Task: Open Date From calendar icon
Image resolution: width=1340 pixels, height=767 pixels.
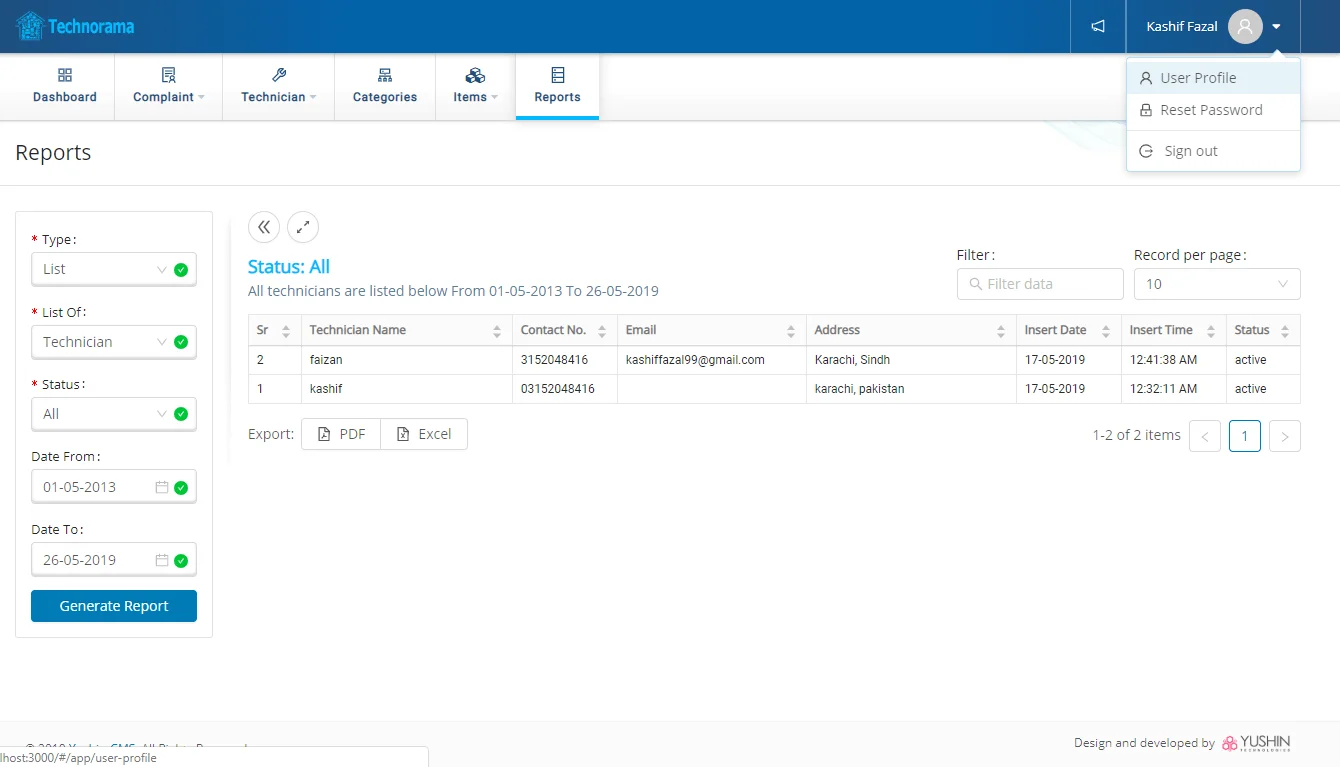Action: (161, 487)
